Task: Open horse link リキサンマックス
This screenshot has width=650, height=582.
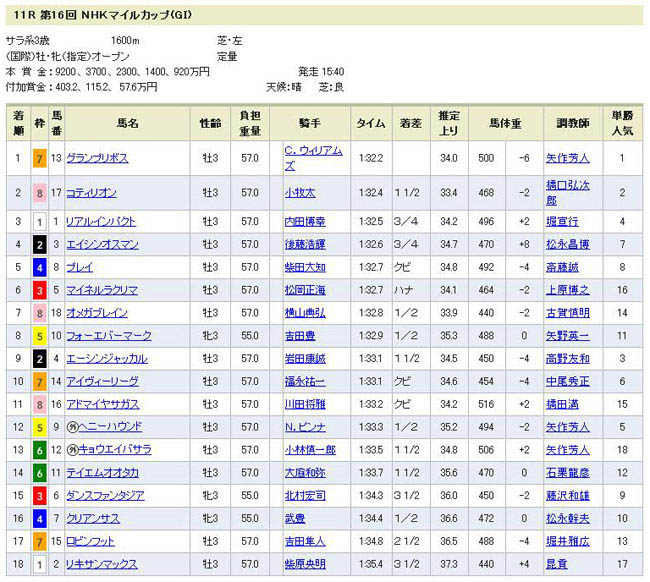Action: coord(101,565)
